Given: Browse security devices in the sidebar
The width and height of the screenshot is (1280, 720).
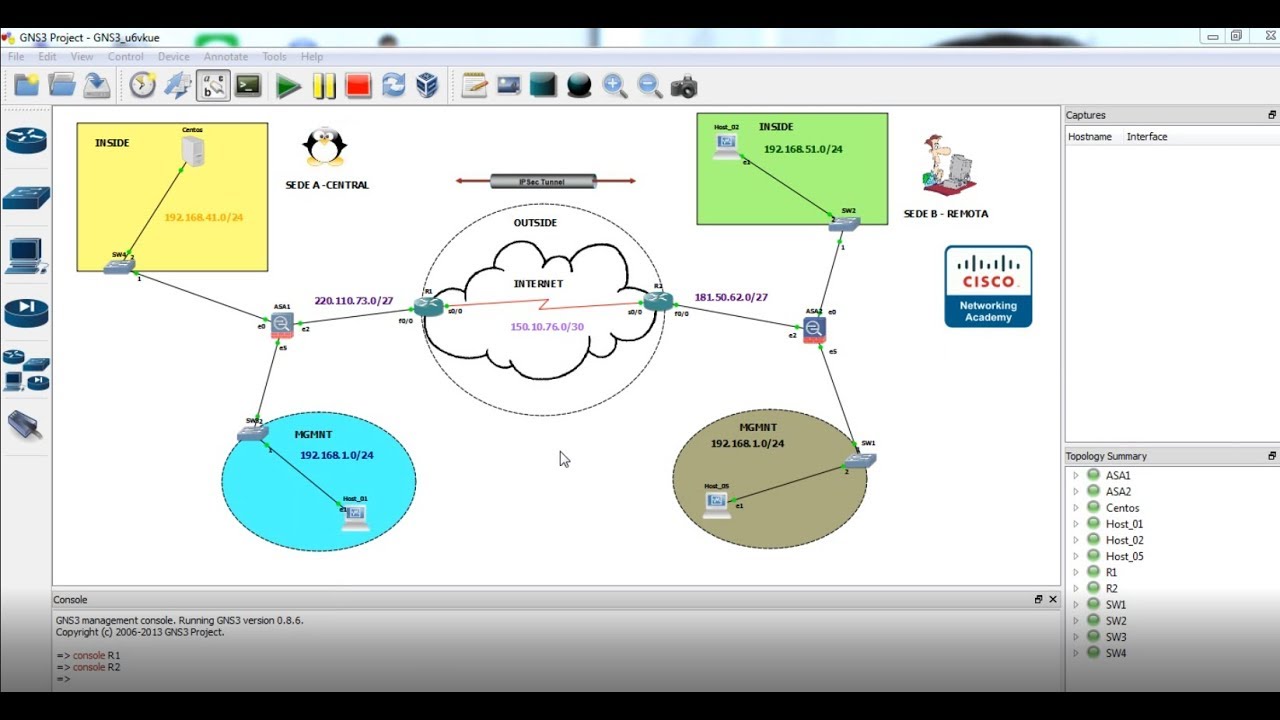Looking at the screenshot, I should pyautogui.click(x=26, y=313).
